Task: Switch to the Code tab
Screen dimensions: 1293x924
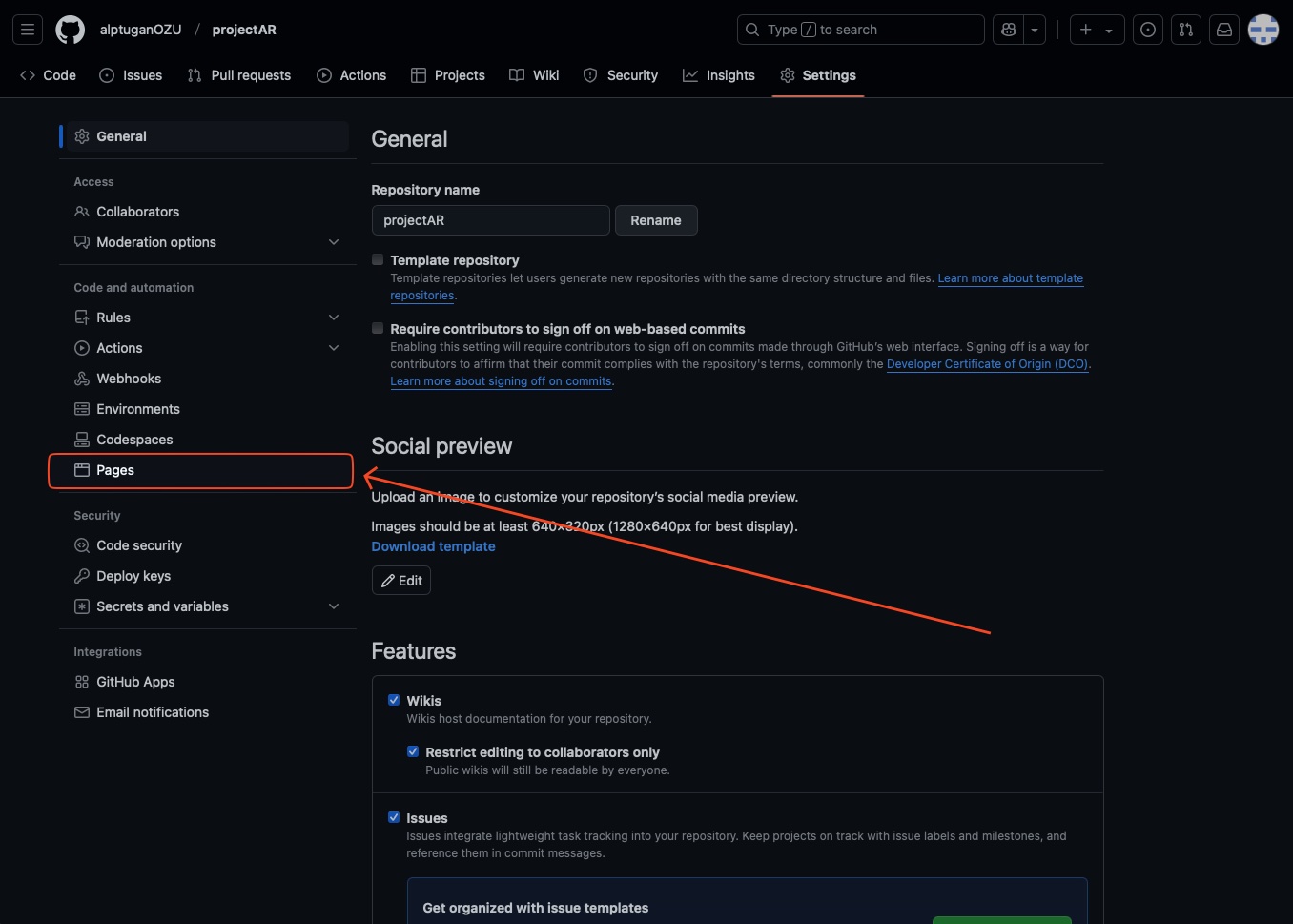Action: [x=48, y=75]
